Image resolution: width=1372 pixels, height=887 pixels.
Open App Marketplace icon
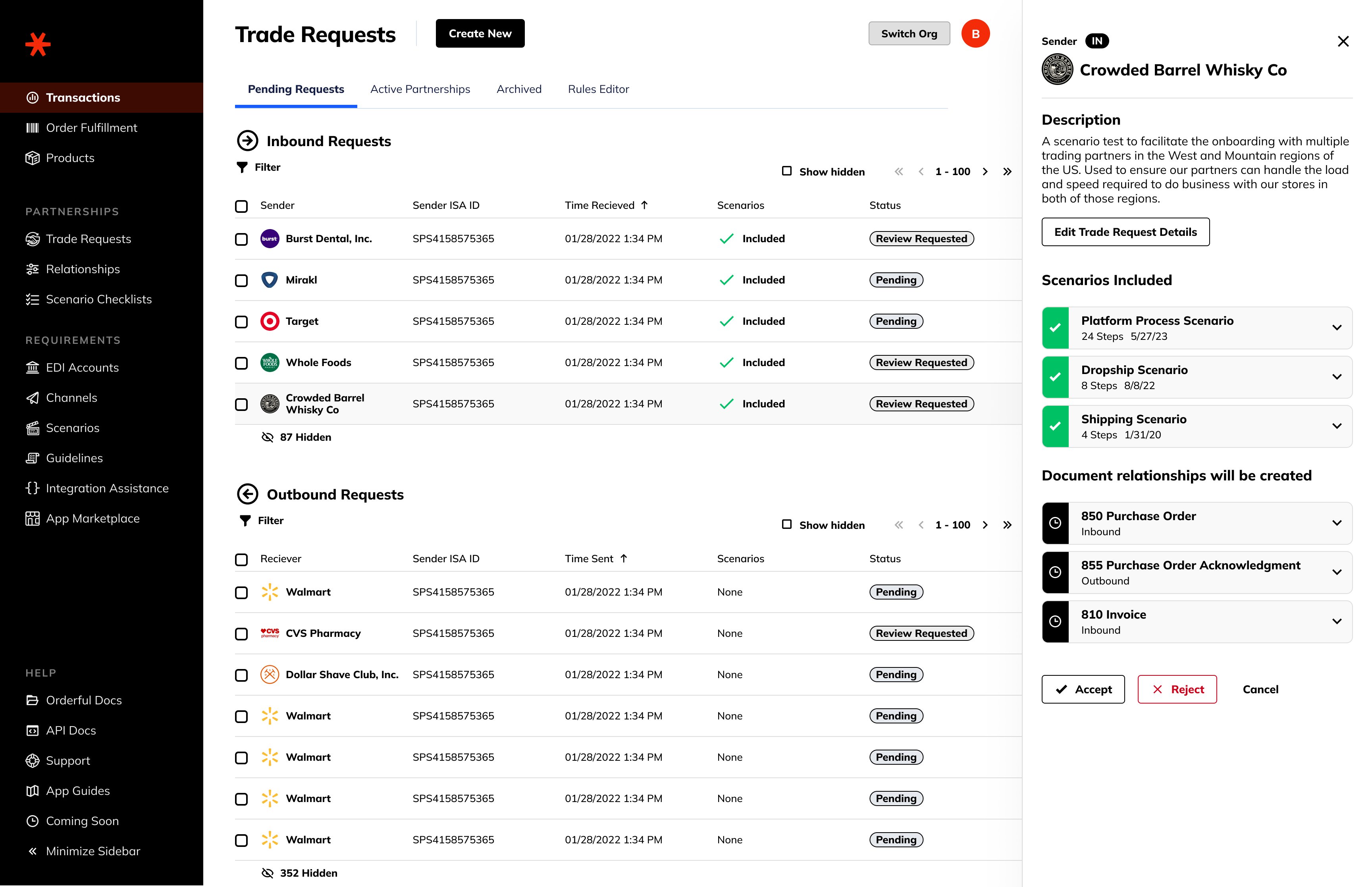coord(33,519)
